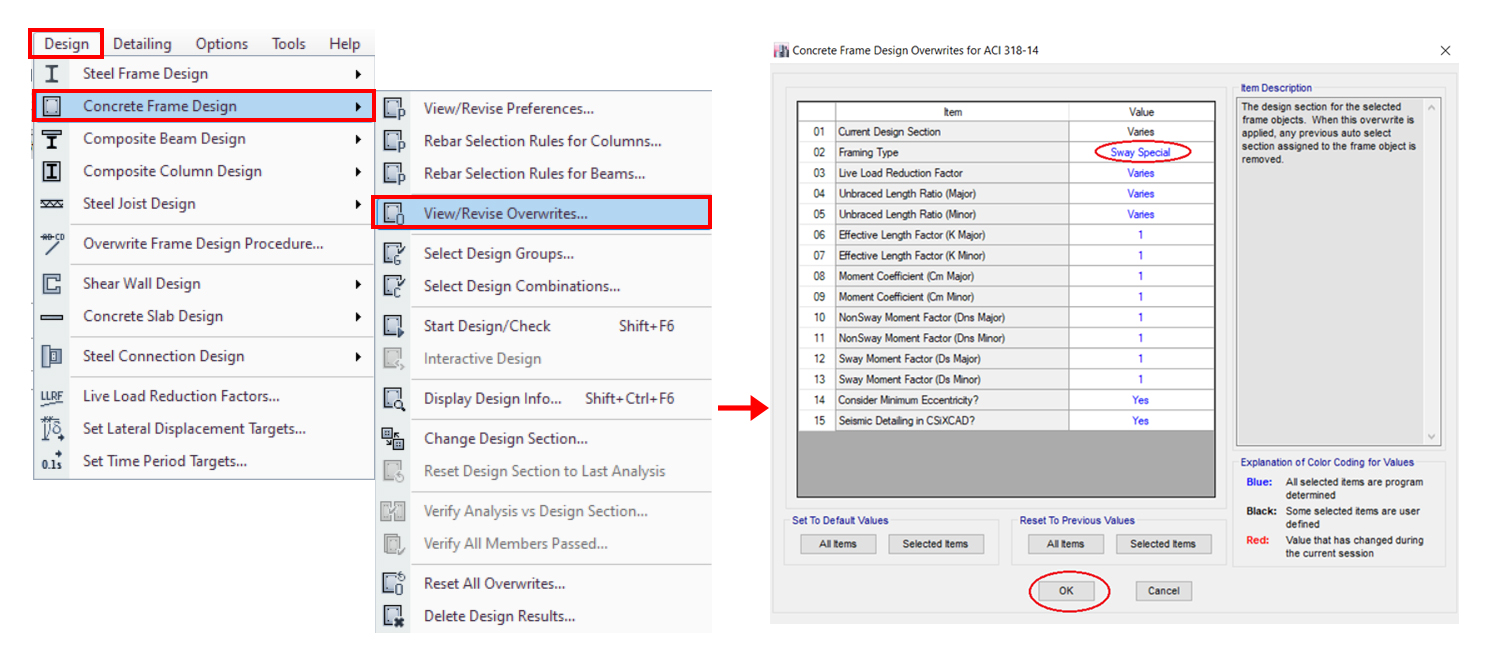The image size is (1501, 658).
Task: Click the Steel Frame Design I-beam icon
Action: (52, 74)
